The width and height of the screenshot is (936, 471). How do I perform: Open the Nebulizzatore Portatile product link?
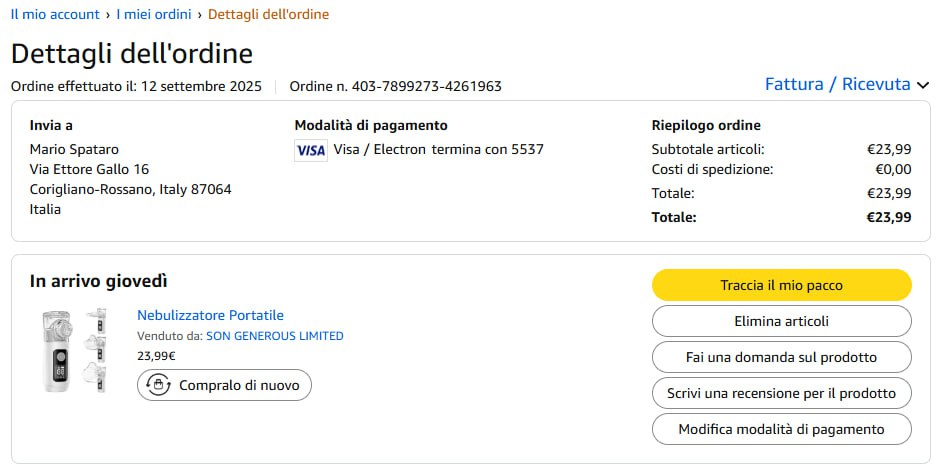pyautogui.click(x=210, y=315)
